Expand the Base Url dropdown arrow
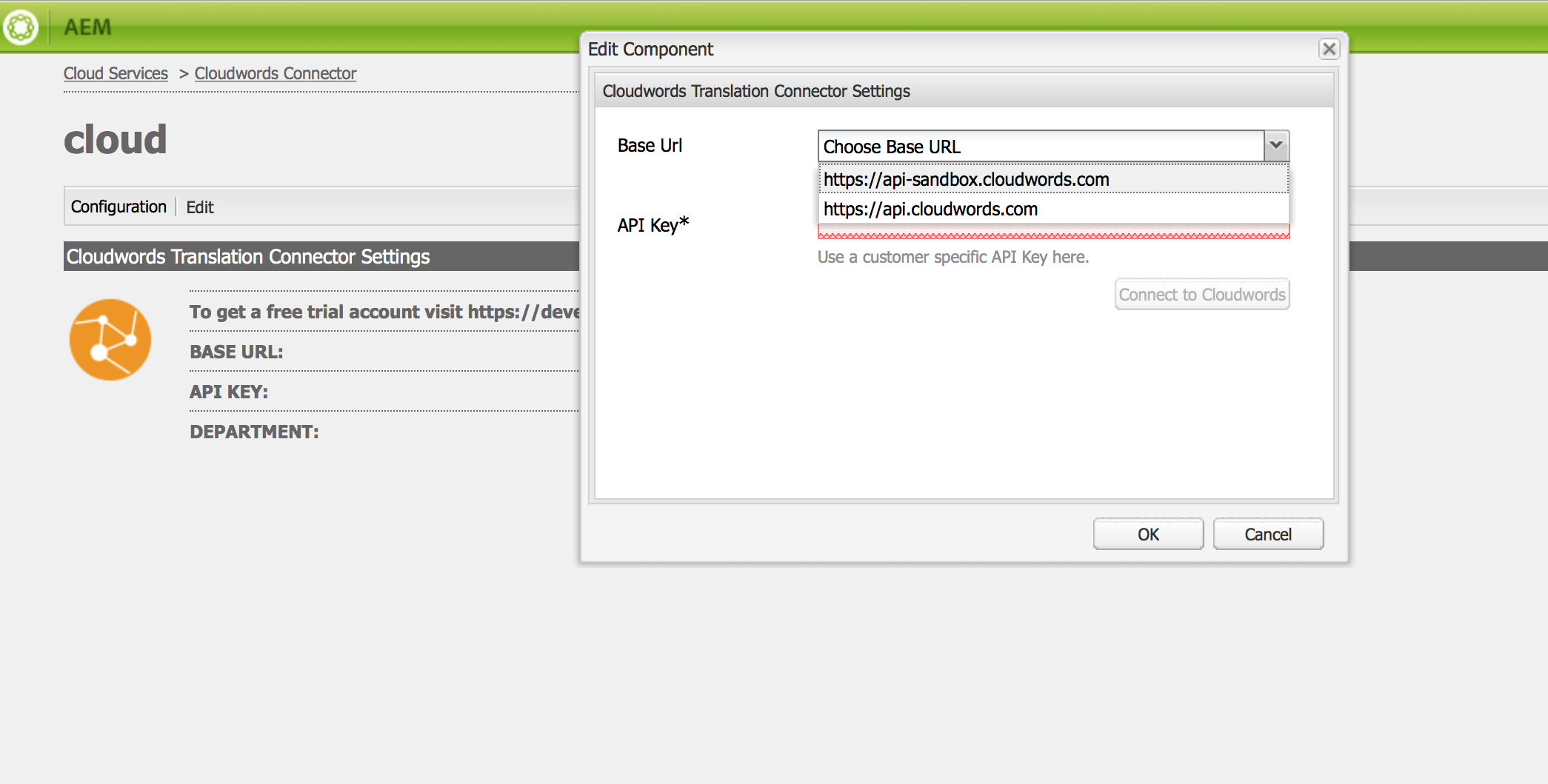Viewport: 1548px width, 784px height. (x=1275, y=146)
